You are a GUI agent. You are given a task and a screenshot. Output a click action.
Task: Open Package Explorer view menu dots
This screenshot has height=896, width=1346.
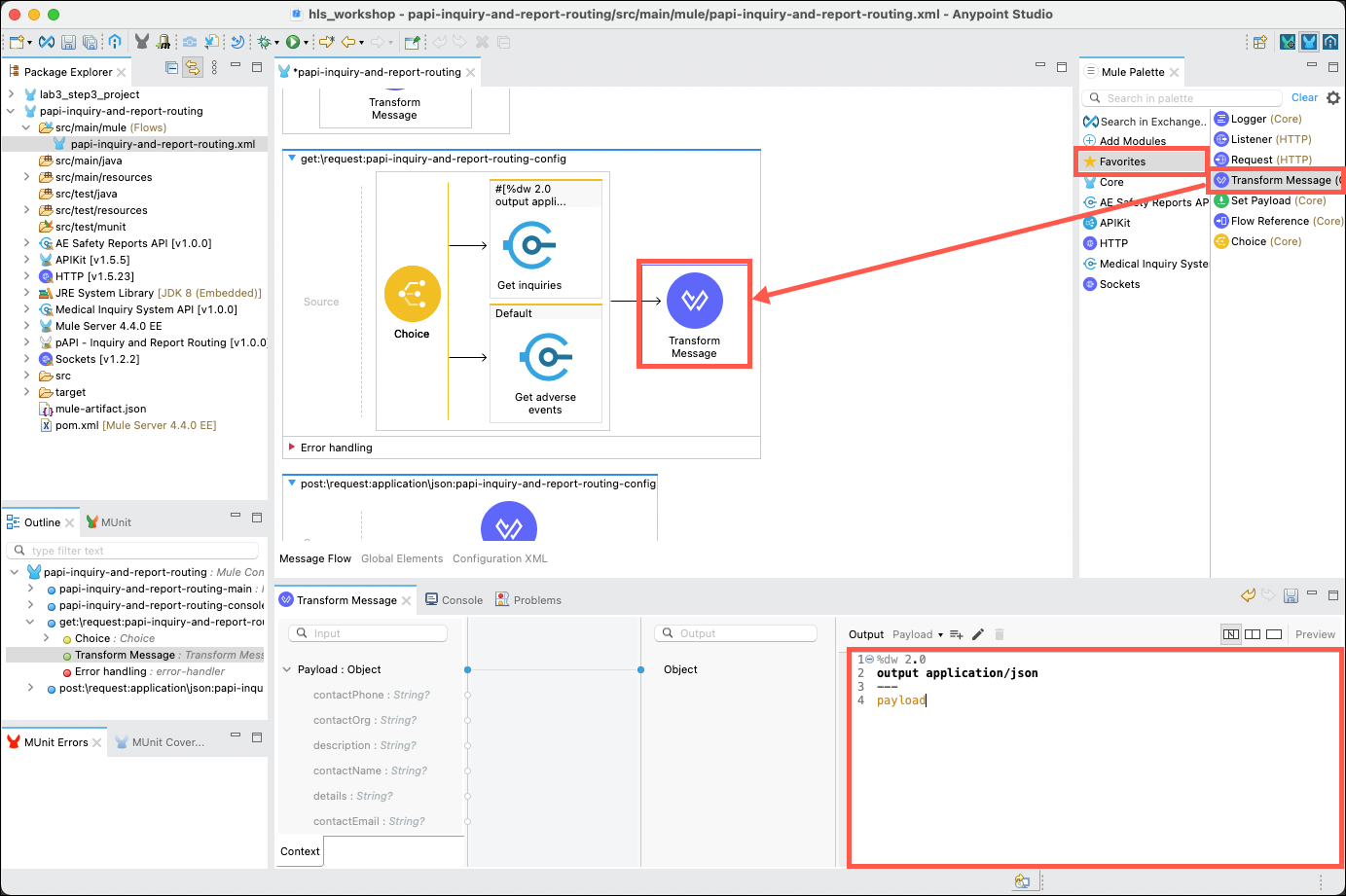pos(214,67)
